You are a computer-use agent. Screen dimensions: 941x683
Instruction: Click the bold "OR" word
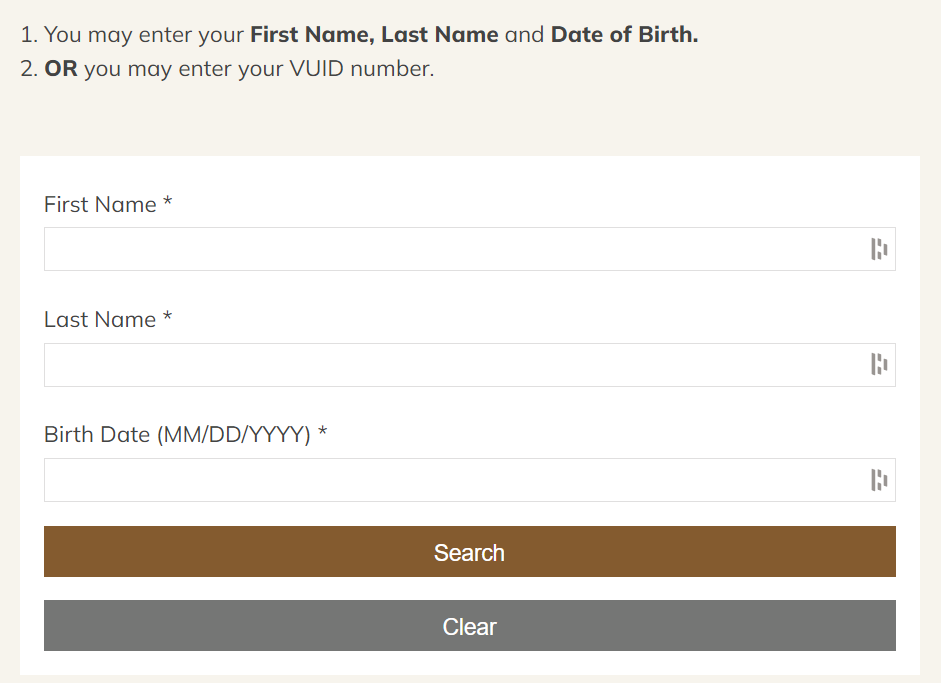(61, 71)
